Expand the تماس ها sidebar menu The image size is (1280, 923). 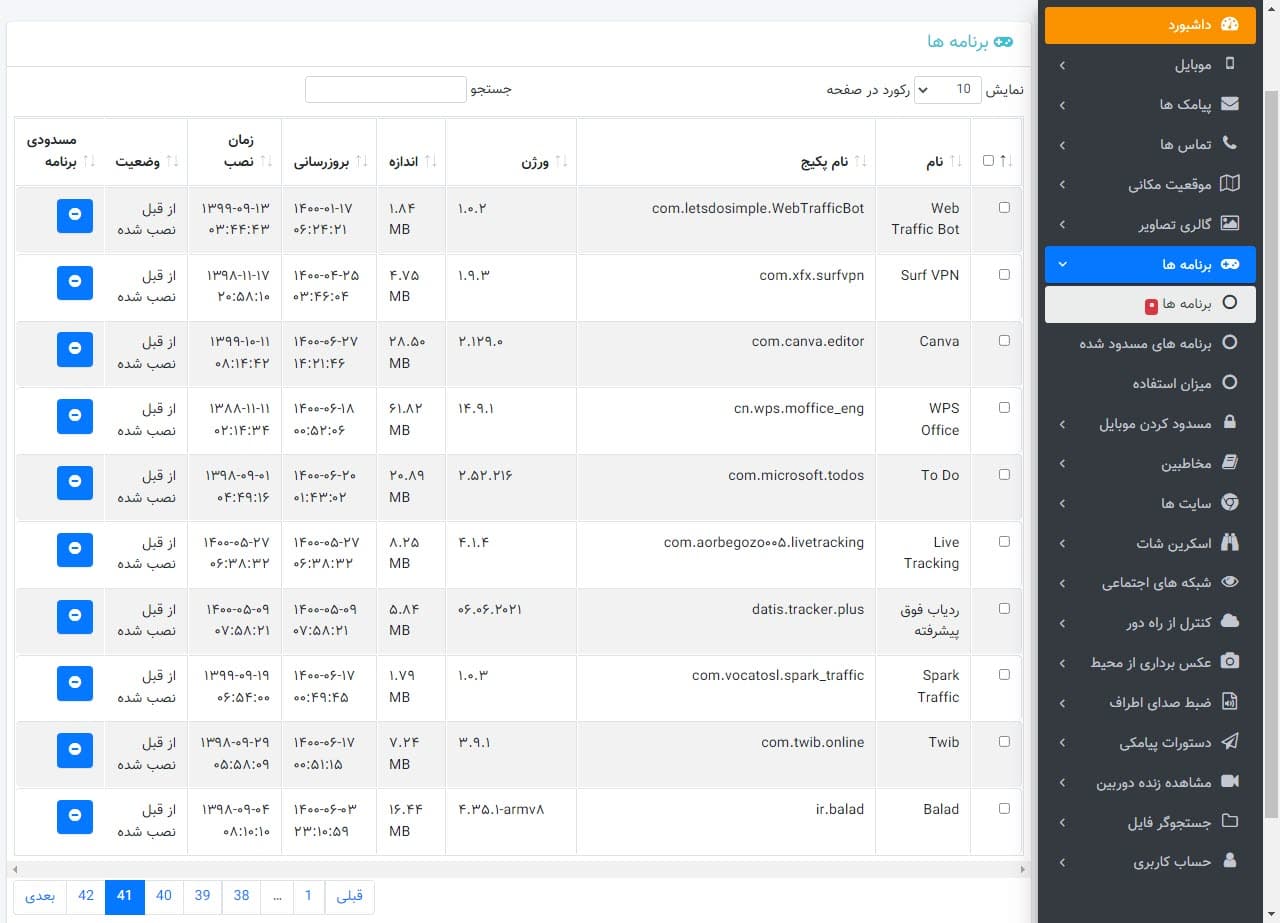coord(1148,144)
